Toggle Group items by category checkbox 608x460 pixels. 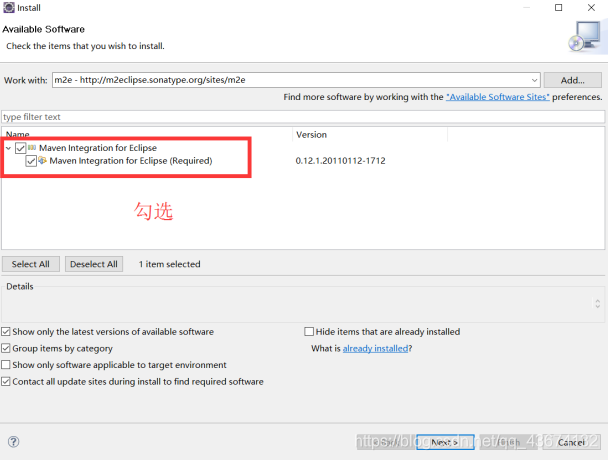5,348
